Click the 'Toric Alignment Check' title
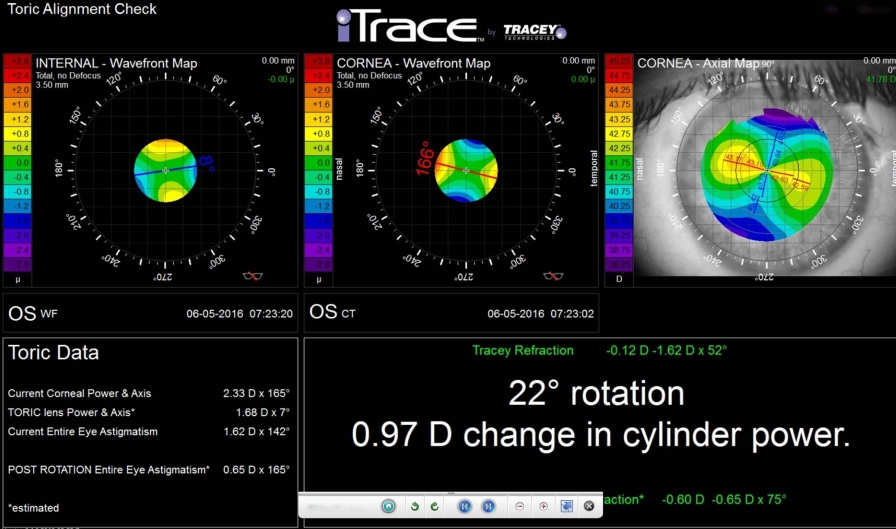Screen dimensions: 896x529 click(x=82, y=9)
